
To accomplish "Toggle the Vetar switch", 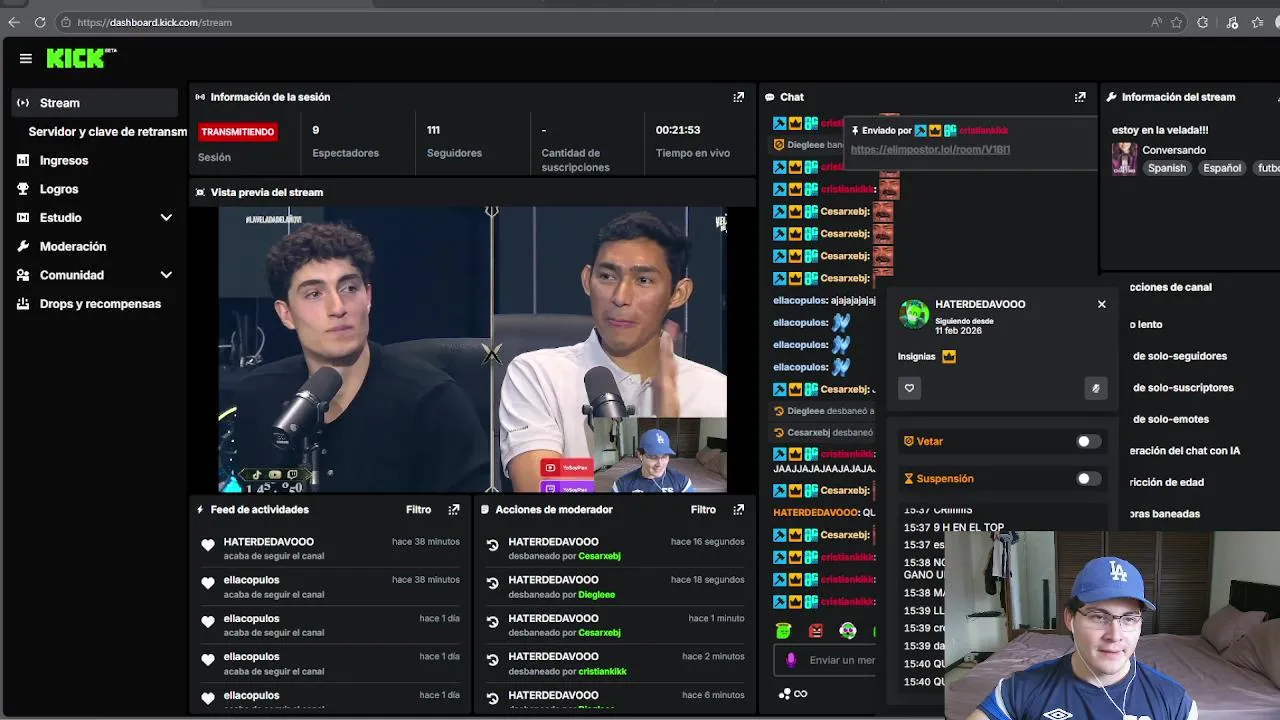I will coord(1088,441).
